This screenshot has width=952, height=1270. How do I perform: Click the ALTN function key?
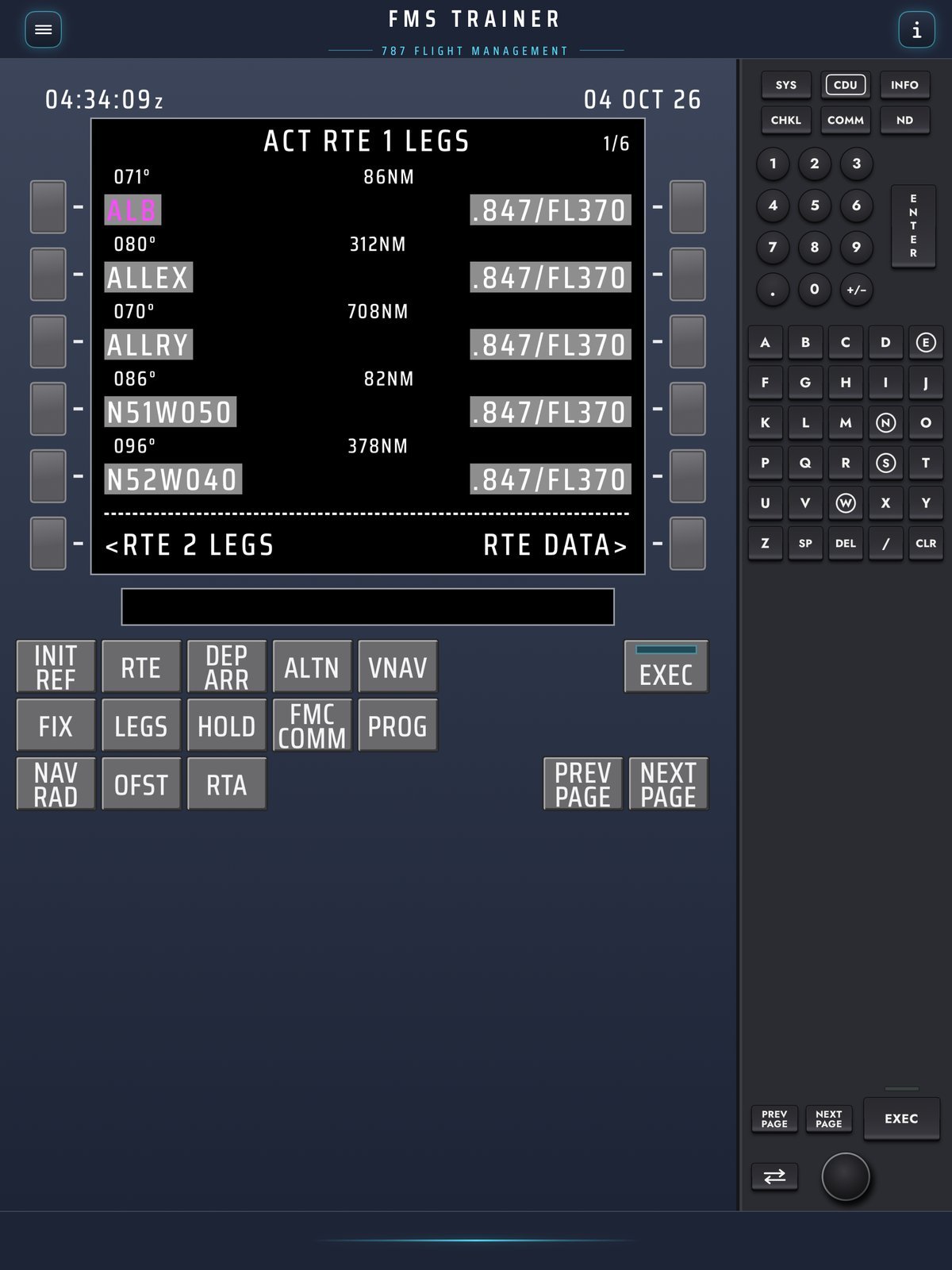pyautogui.click(x=312, y=667)
